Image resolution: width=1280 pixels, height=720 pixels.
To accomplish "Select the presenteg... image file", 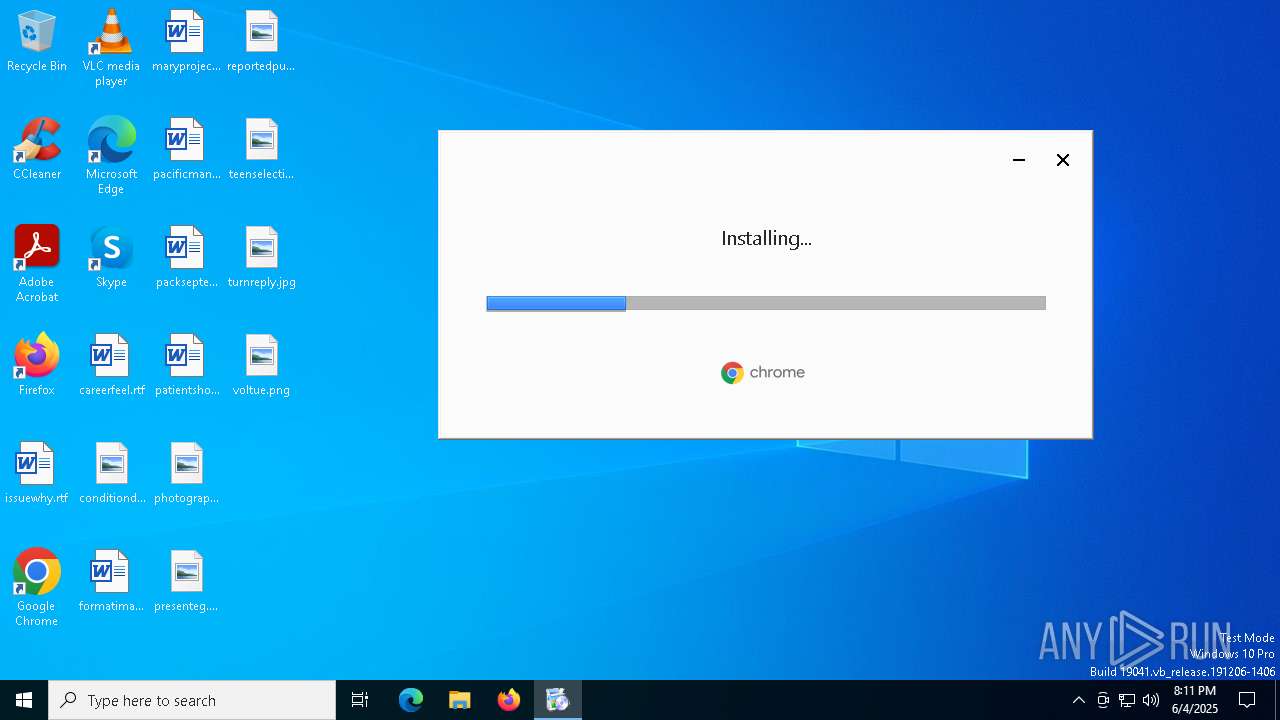I will pyautogui.click(x=186, y=582).
